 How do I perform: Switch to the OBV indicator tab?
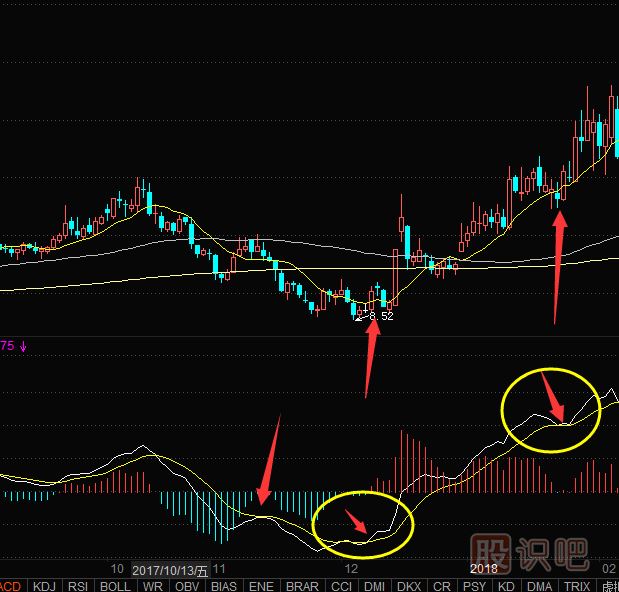187,585
